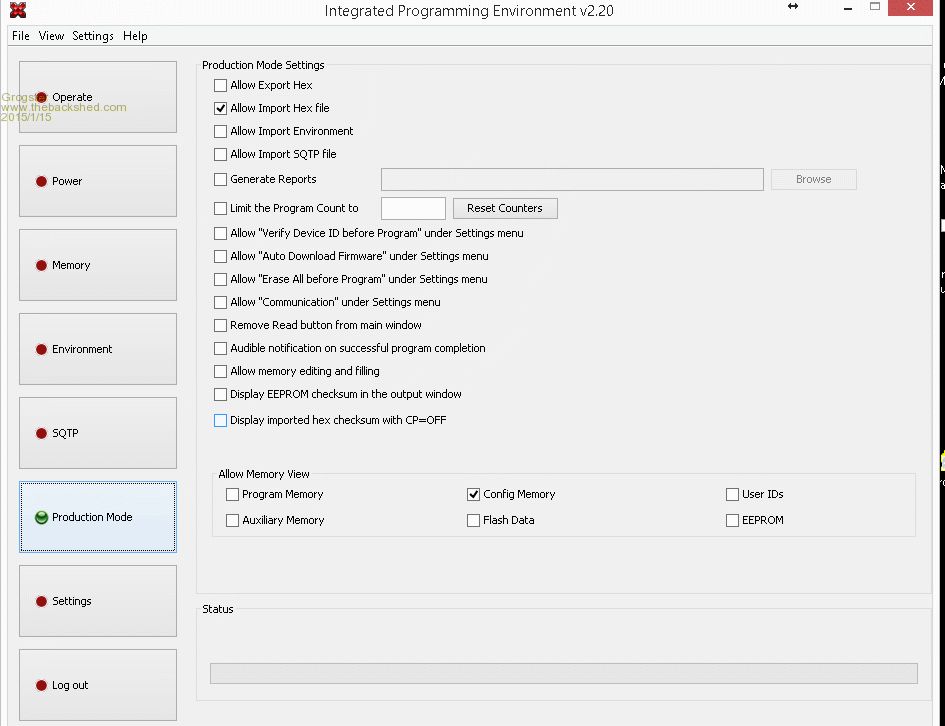Image resolution: width=945 pixels, height=726 pixels.
Task: Open the File menu
Action: coord(21,36)
